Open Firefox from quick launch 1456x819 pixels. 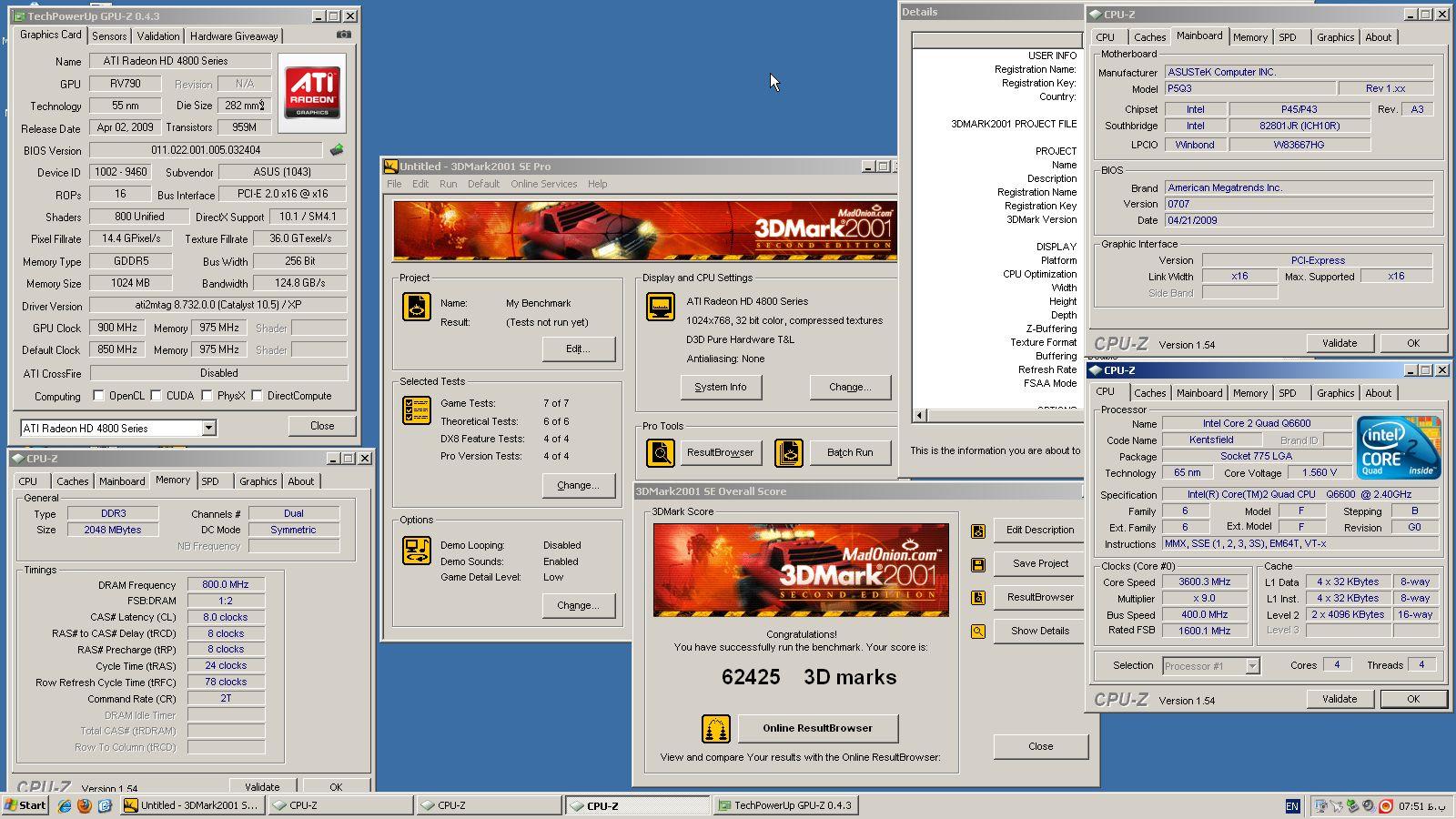[85, 805]
